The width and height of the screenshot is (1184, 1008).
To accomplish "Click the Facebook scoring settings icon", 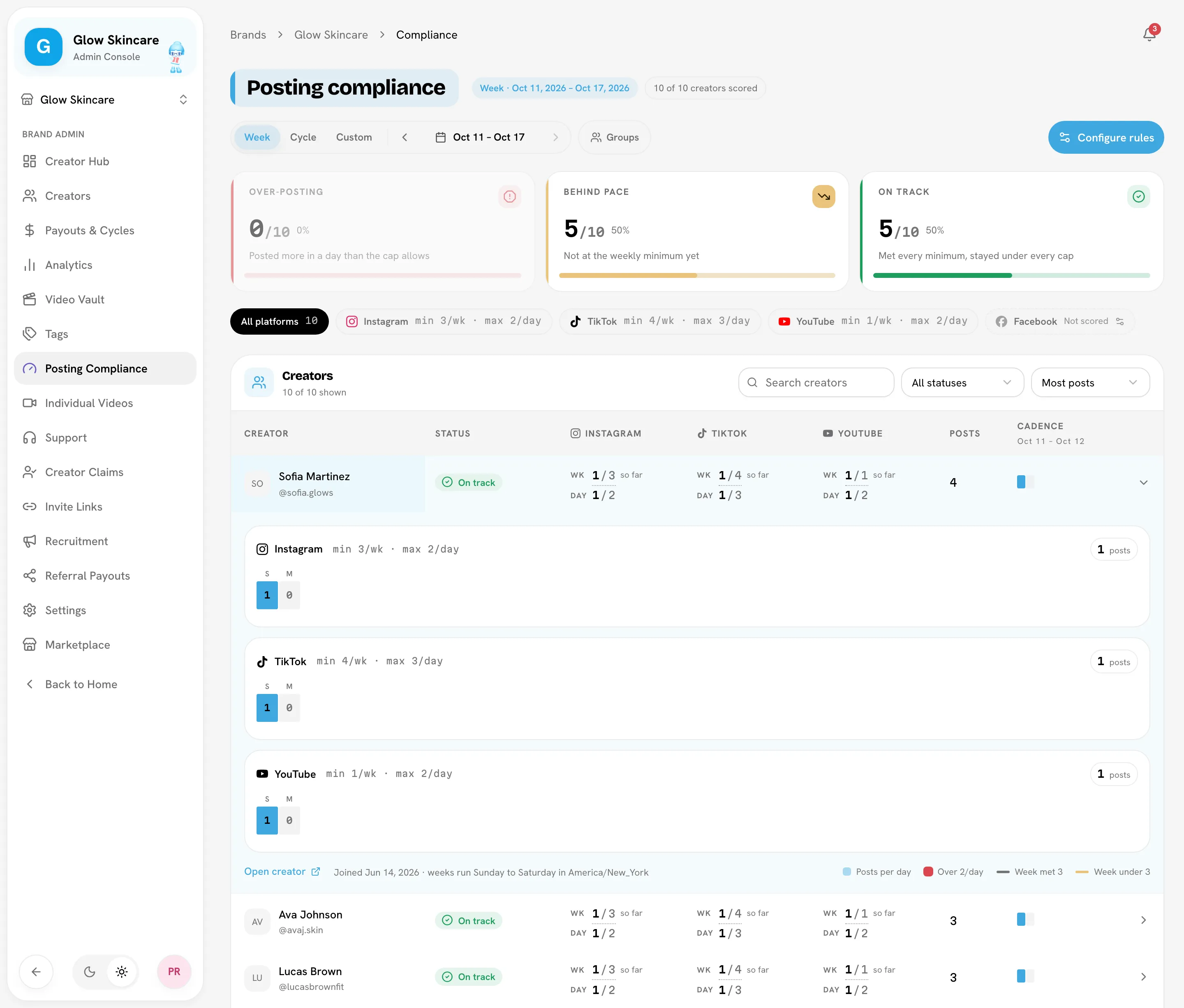I will (x=1120, y=321).
